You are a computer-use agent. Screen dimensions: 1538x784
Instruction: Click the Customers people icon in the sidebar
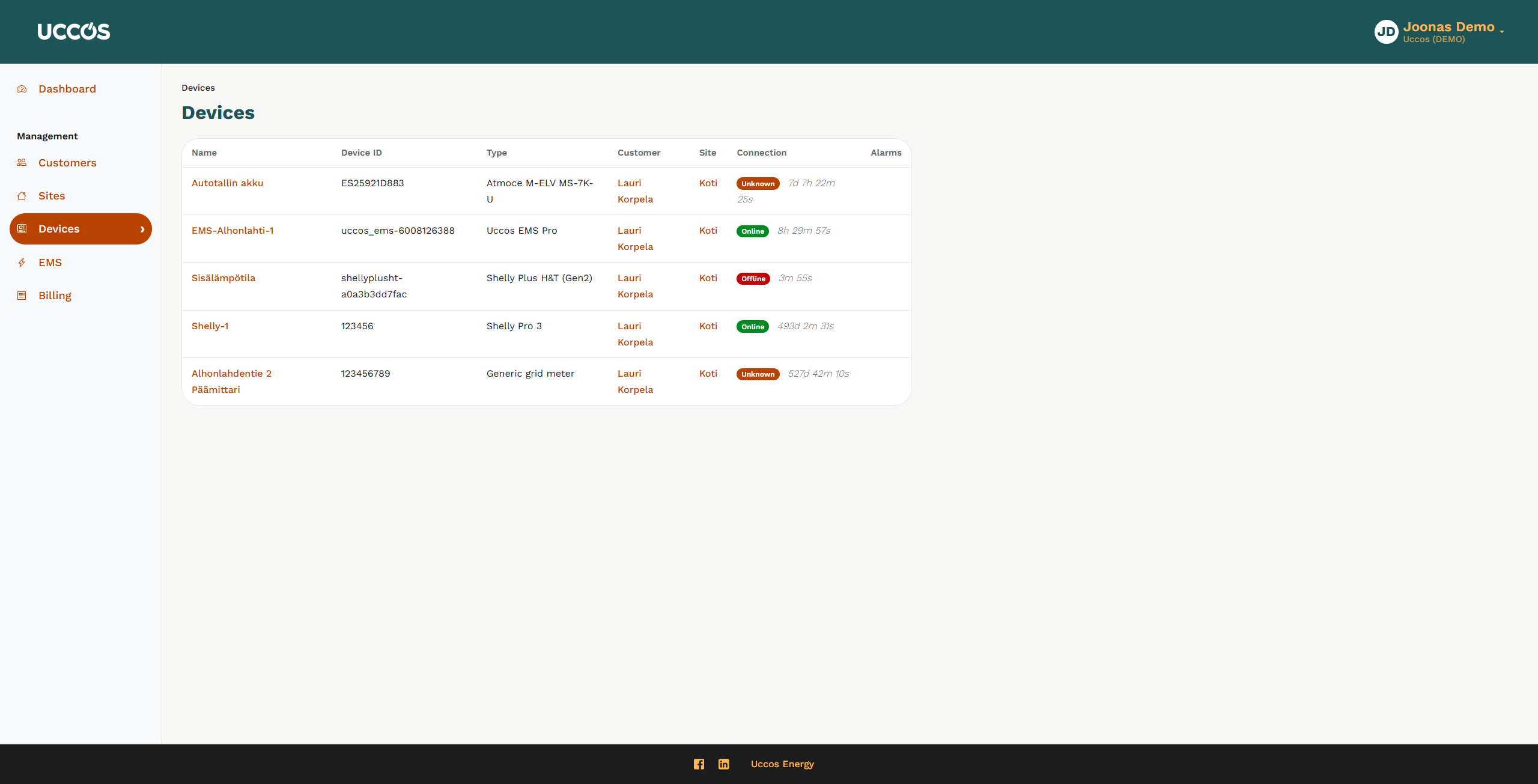coord(22,163)
